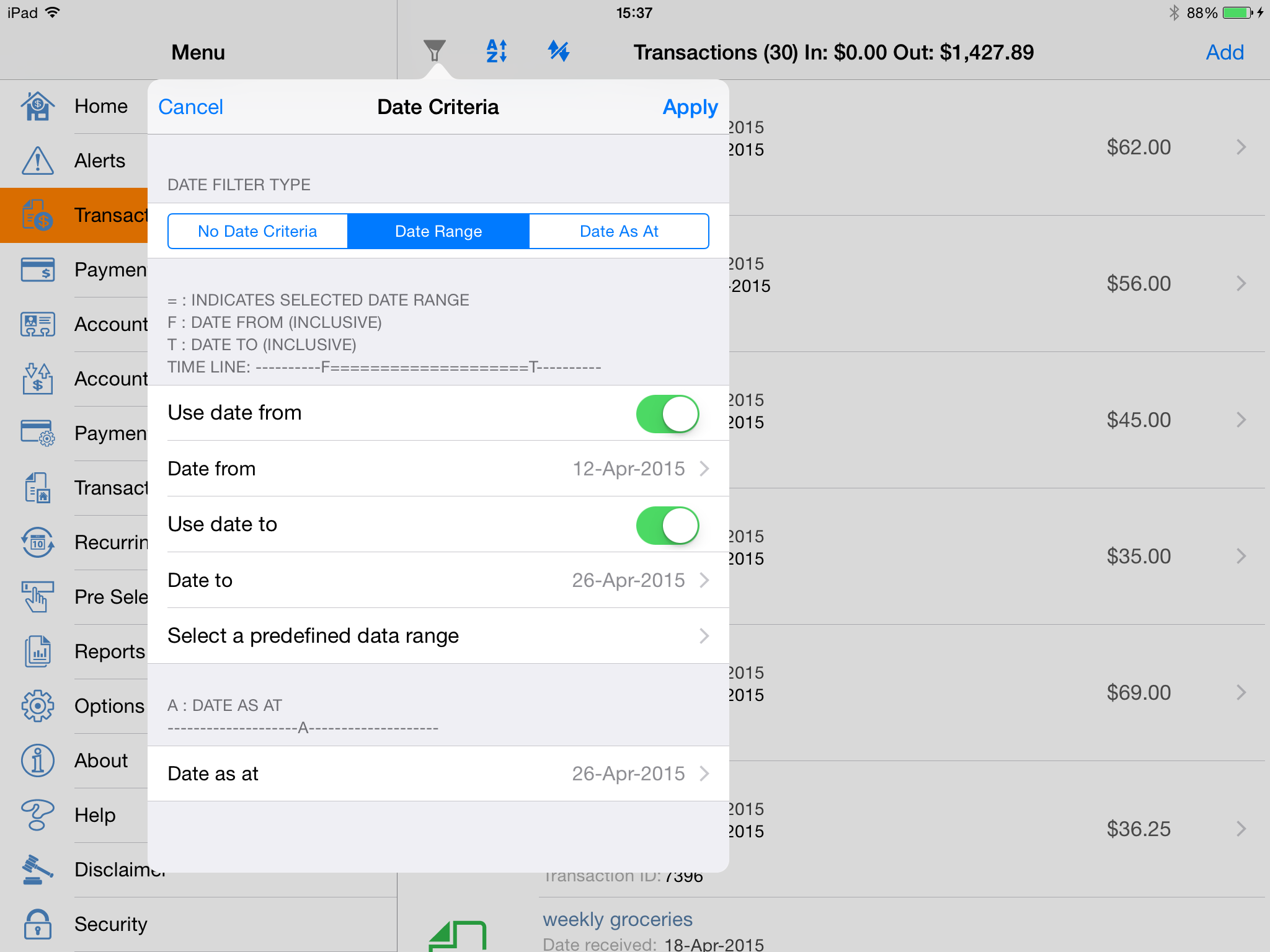Switch to Date As At tab
The image size is (1270, 952).
(619, 231)
